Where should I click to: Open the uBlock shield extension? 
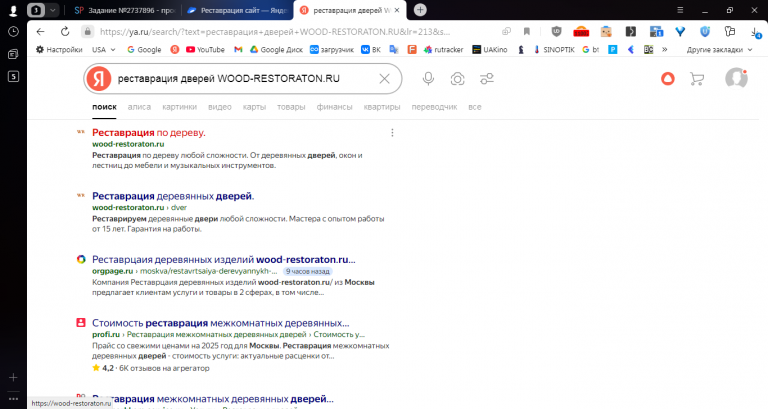[556, 31]
